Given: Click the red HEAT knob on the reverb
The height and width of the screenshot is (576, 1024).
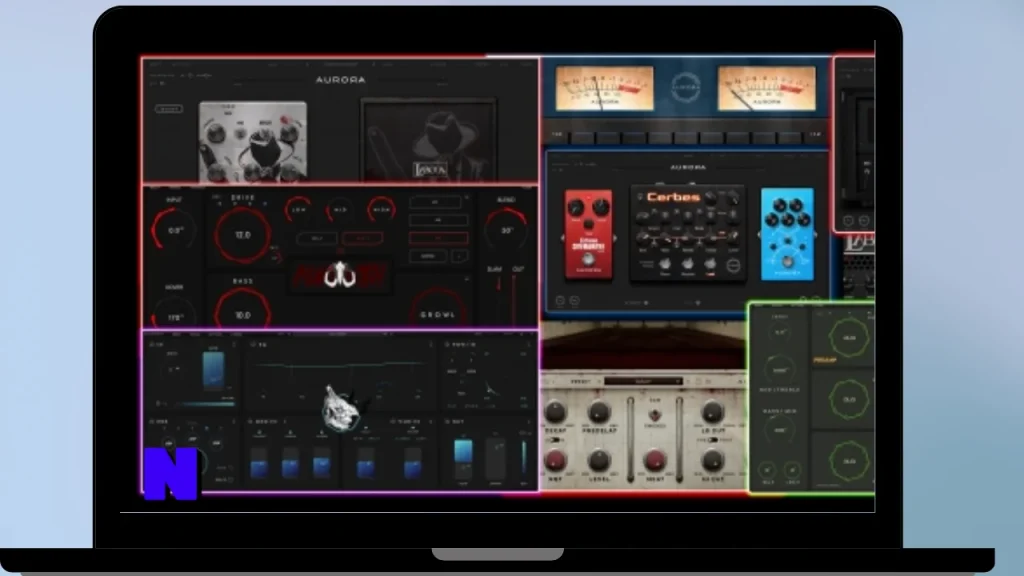Looking at the screenshot, I should (654, 461).
